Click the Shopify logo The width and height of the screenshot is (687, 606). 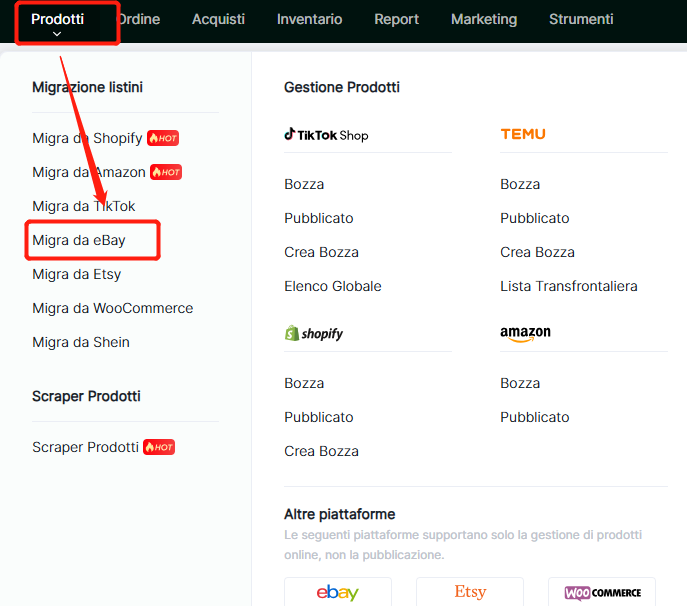click(314, 333)
